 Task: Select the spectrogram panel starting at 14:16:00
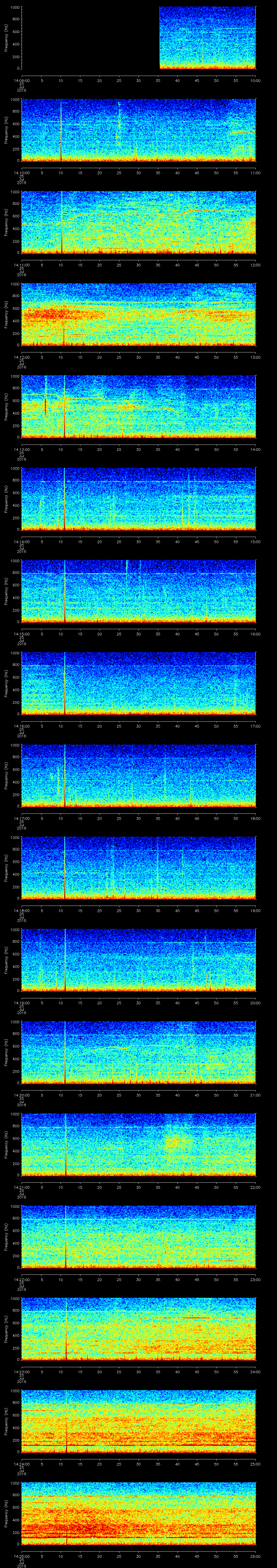click(x=138, y=683)
